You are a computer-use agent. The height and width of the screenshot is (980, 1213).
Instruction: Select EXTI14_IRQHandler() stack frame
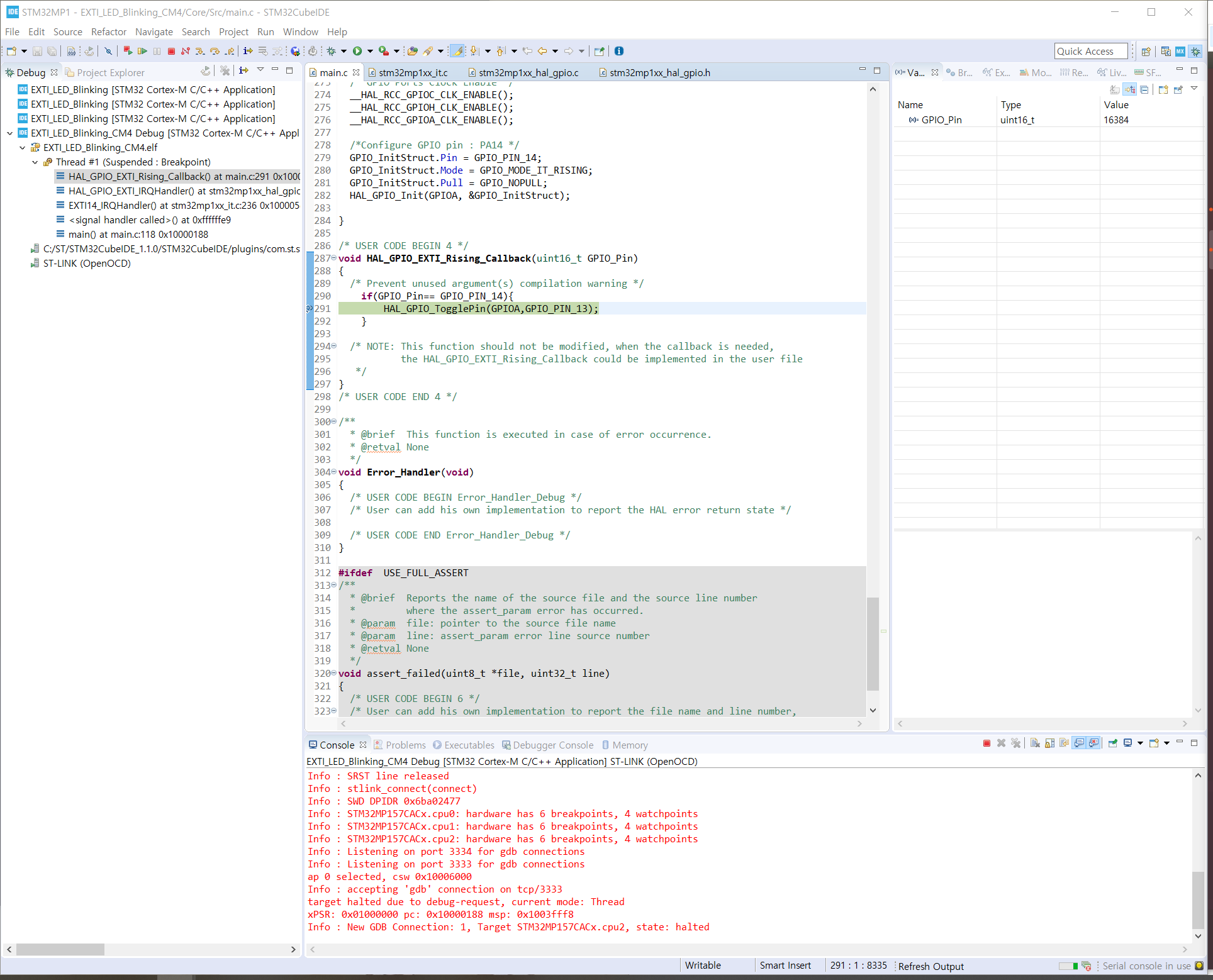pyautogui.click(x=177, y=206)
